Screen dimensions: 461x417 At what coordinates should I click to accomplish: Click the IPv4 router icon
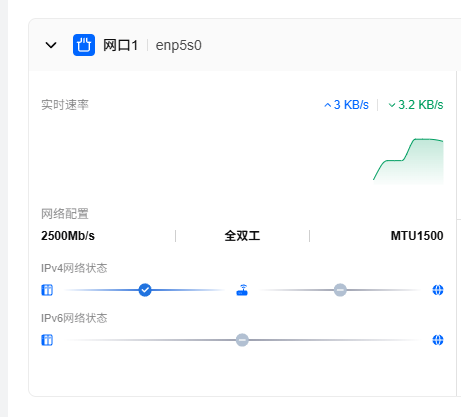[x=242, y=290]
